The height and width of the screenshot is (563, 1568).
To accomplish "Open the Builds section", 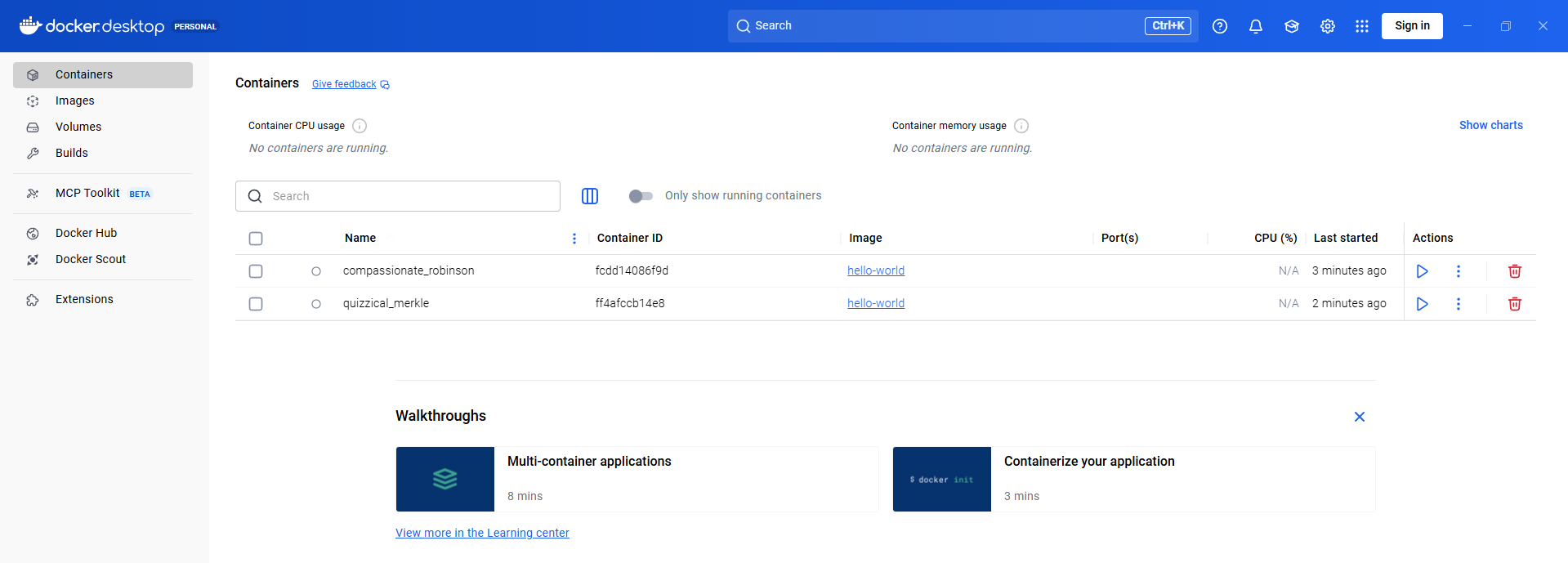I will [103, 153].
